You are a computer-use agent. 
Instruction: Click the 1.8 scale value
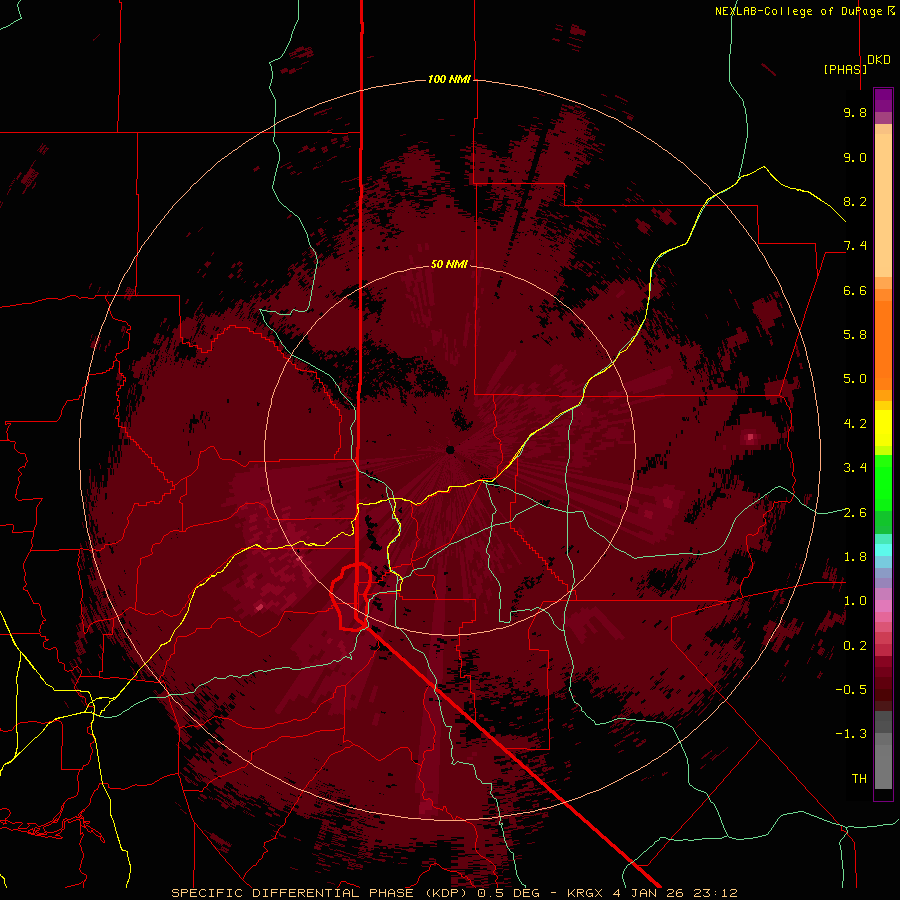855,557
